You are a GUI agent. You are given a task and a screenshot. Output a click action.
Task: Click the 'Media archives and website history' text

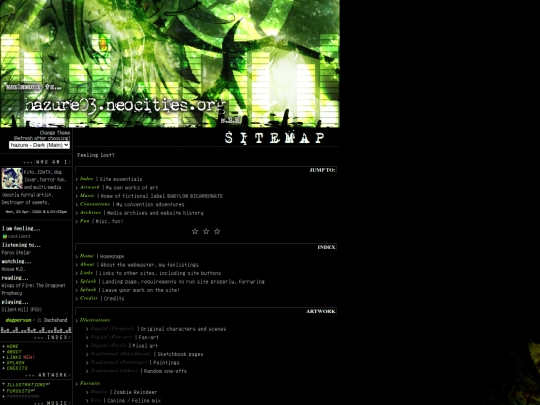tap(155, 213)
